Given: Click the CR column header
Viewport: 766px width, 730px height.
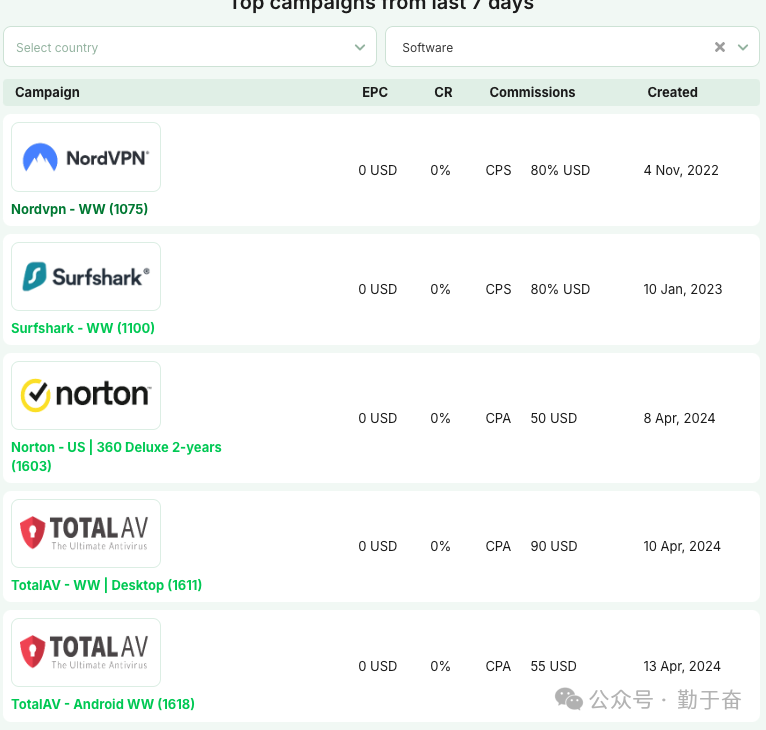Looking at the screenshot, I should pos(443,92).
